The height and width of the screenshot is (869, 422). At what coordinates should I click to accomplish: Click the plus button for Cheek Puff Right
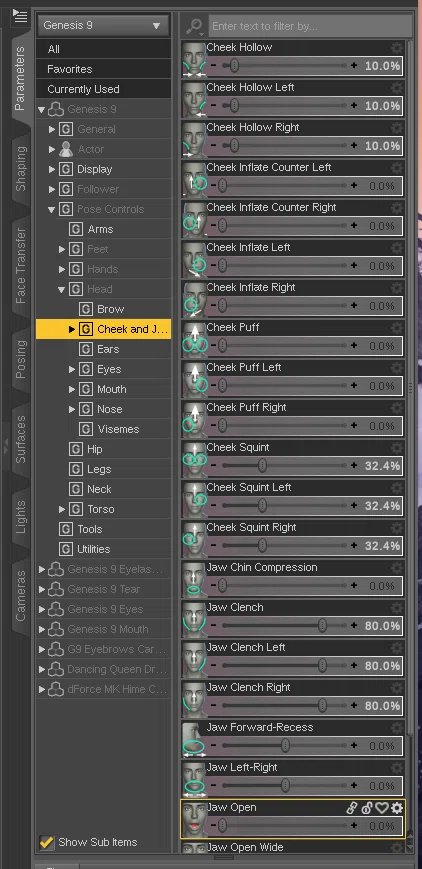pos(354,426)
